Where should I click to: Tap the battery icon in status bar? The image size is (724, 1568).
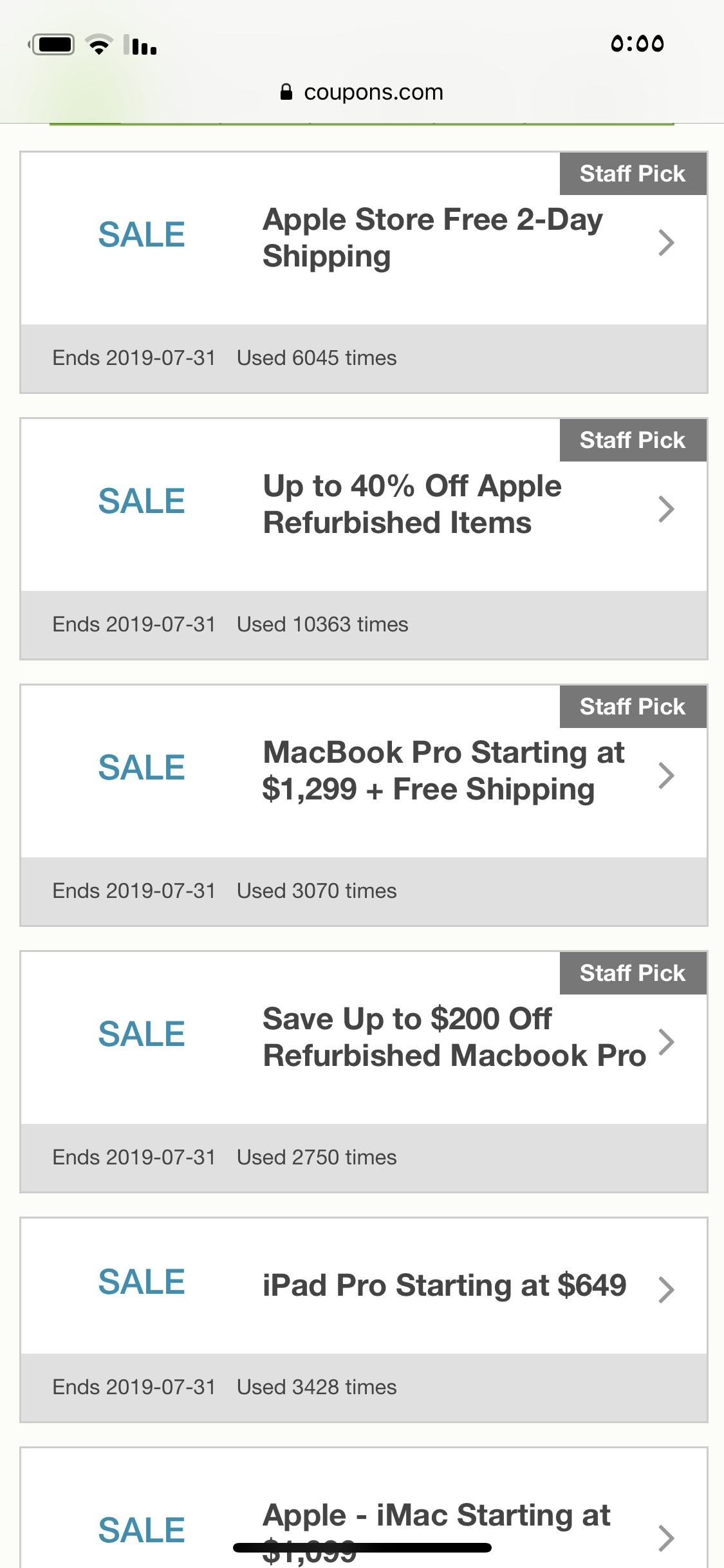pos(52,44)
